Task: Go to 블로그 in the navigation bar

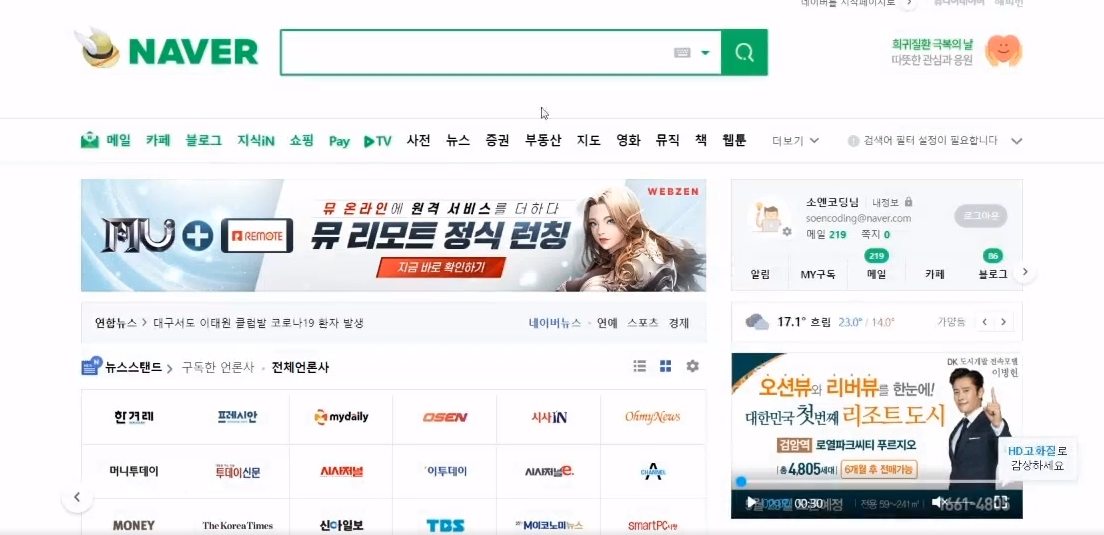Action: 203,140
